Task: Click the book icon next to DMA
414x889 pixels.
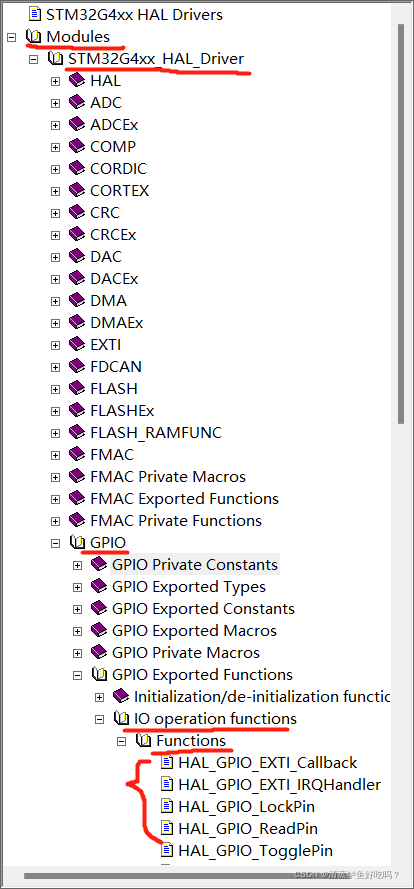Action: pos(77,300)
